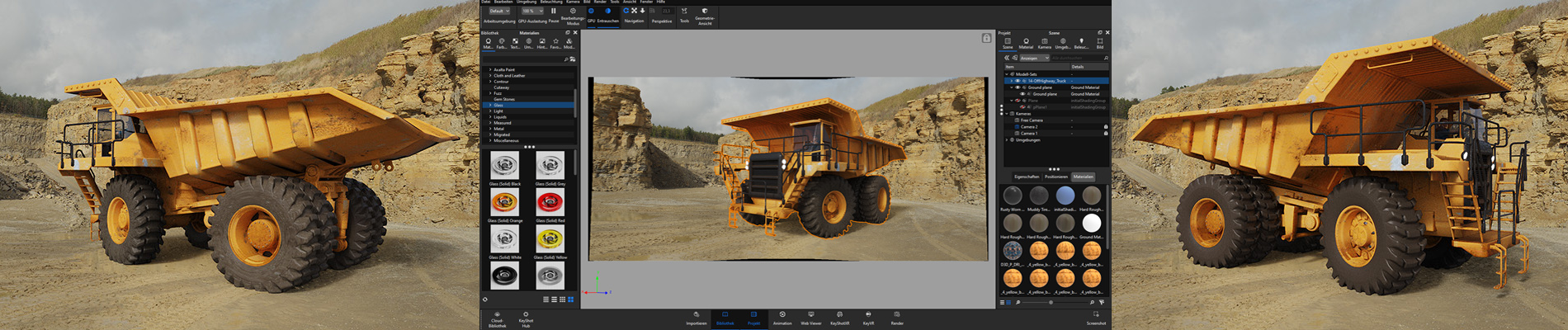Click the Importieren icon in bottom toolbar
Viewport: 1568px width, 330px height.
(x=697, y=315)
